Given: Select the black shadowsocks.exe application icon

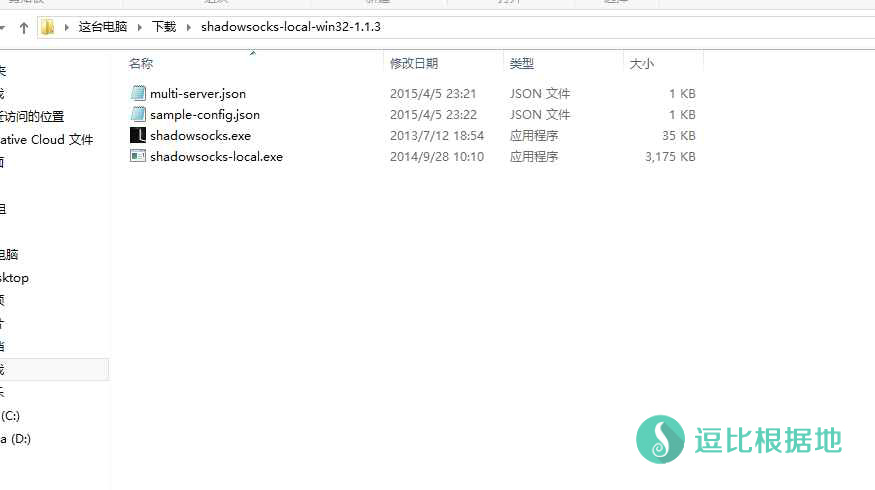Looking at the screenshot, I should [x=138, y=135].
